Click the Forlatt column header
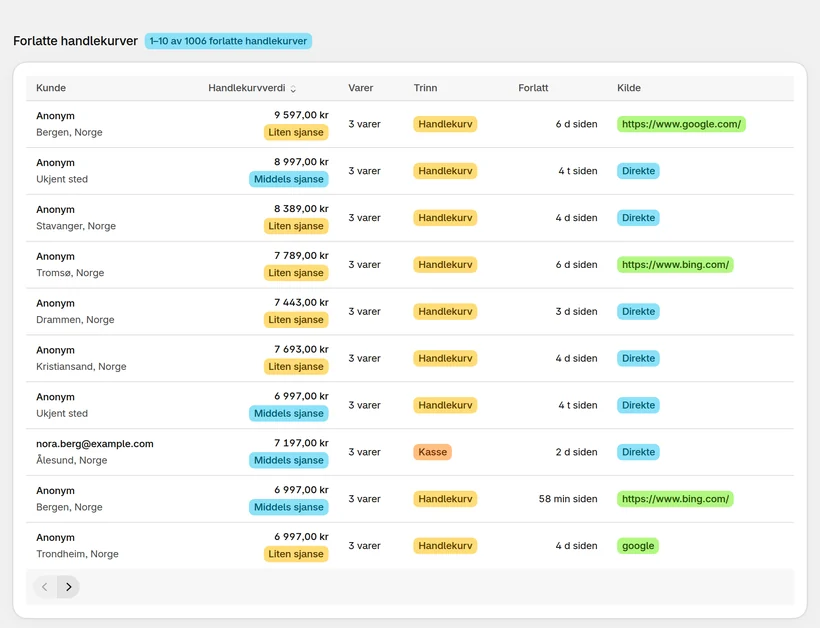 coord(533,88)
